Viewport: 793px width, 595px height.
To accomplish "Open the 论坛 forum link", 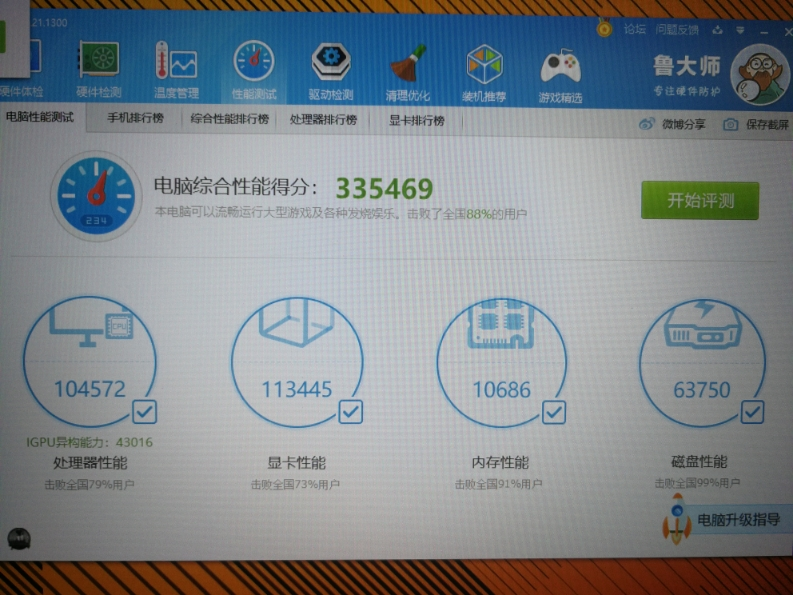I will click(634, 29).
